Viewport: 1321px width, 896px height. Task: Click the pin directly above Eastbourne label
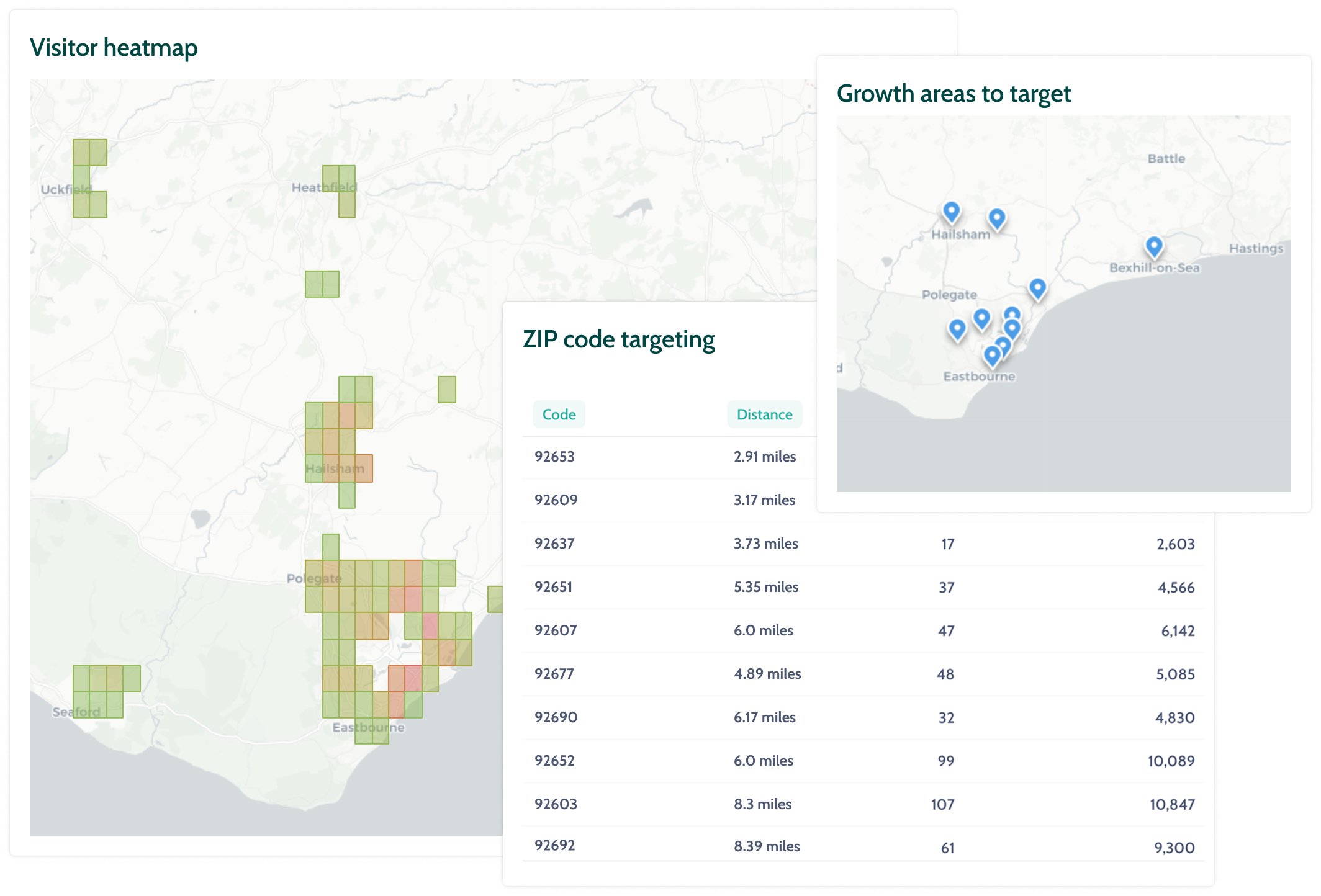992,356
